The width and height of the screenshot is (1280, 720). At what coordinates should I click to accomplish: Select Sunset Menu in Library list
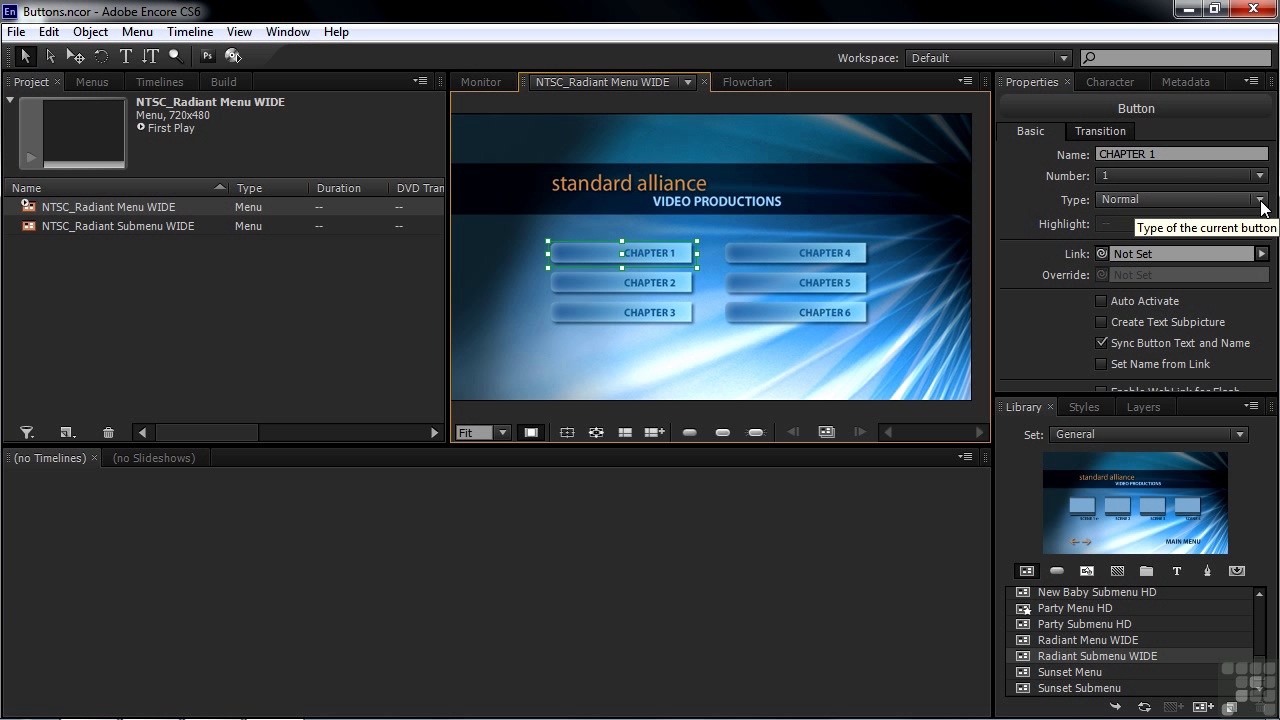click(1131, 672)
